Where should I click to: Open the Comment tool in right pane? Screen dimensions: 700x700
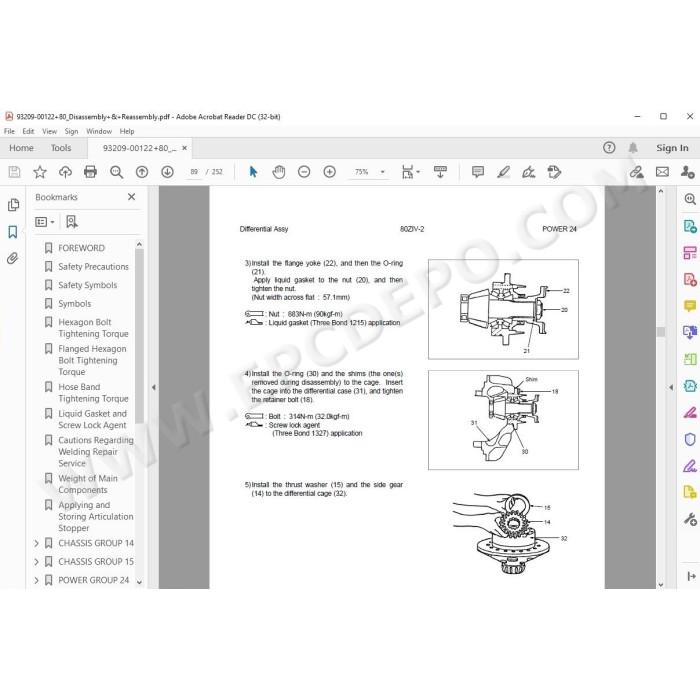coord(690,306)
